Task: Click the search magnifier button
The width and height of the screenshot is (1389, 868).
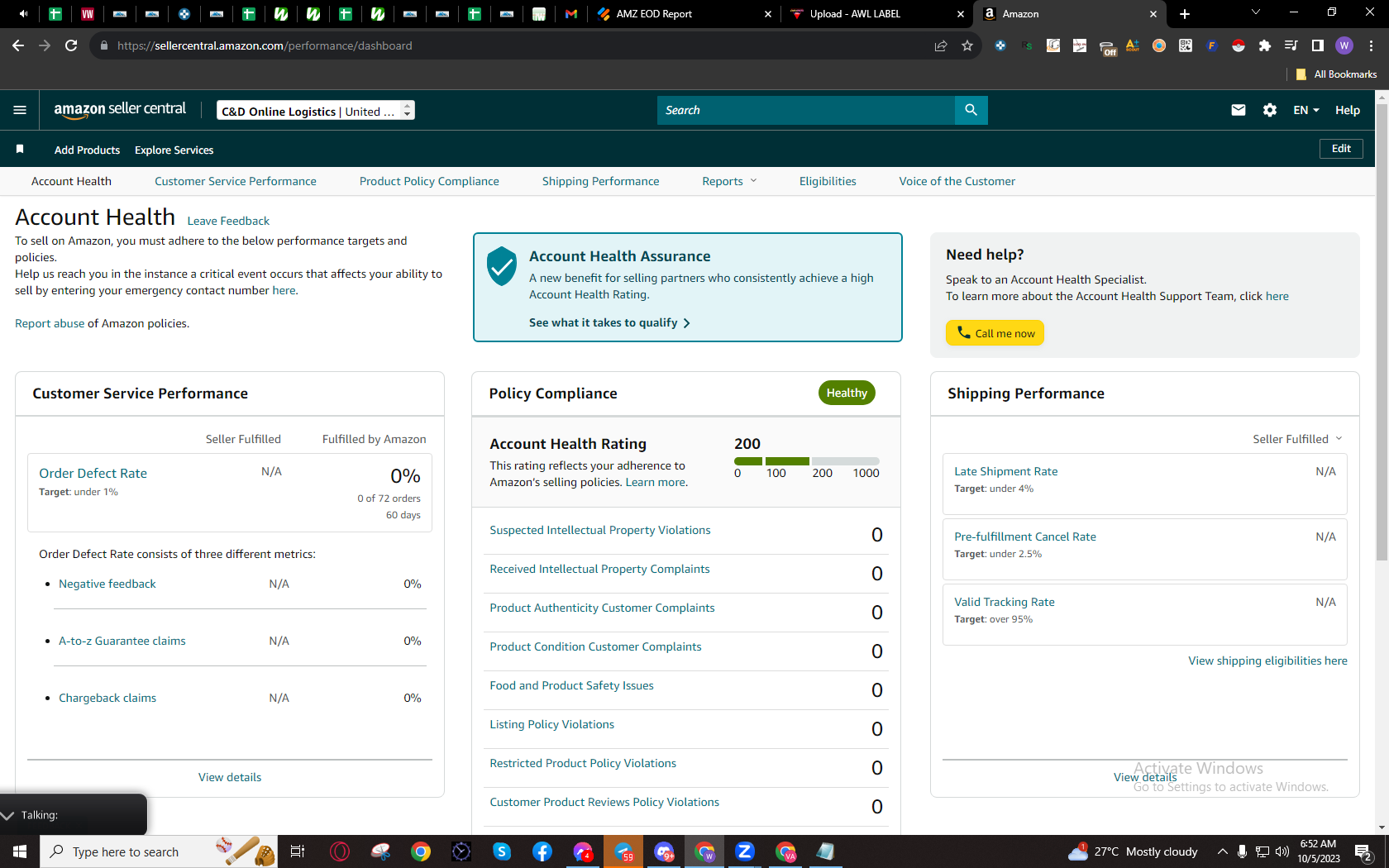Action: [x=971, y=110]
